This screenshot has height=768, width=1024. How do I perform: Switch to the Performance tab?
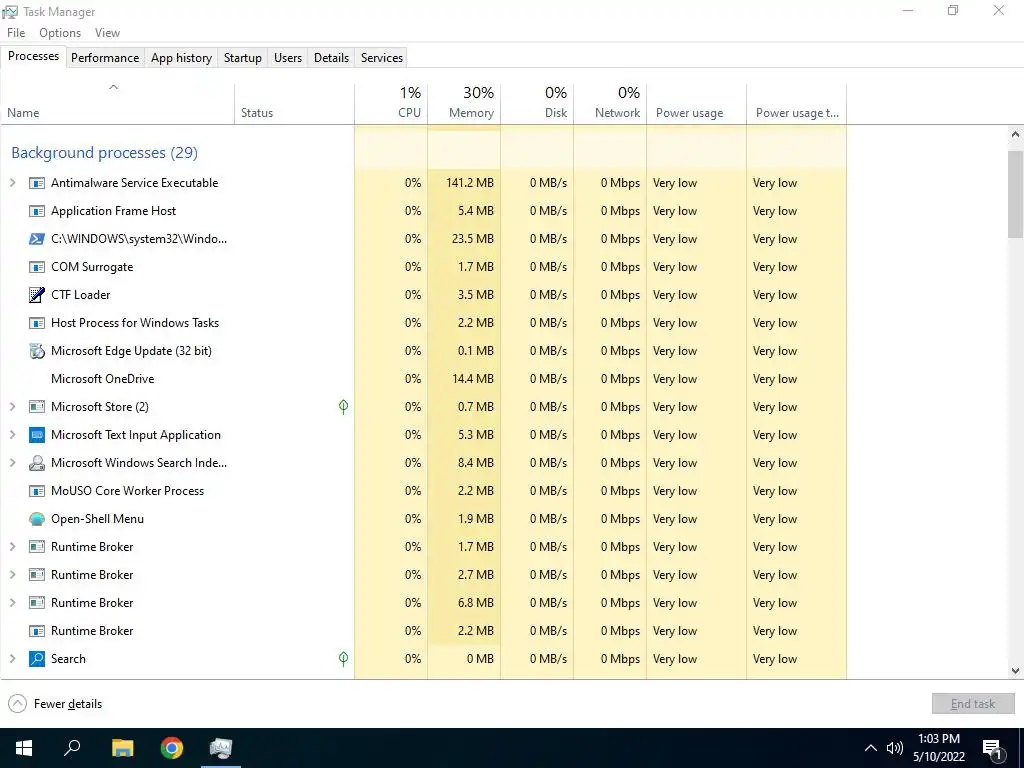click(105, 57)
